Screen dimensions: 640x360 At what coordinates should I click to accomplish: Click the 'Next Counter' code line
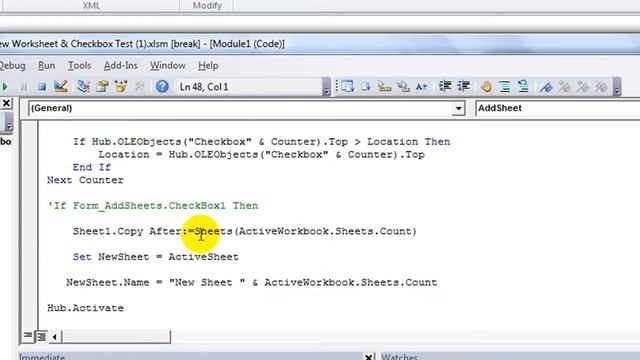tap(85, 180)
